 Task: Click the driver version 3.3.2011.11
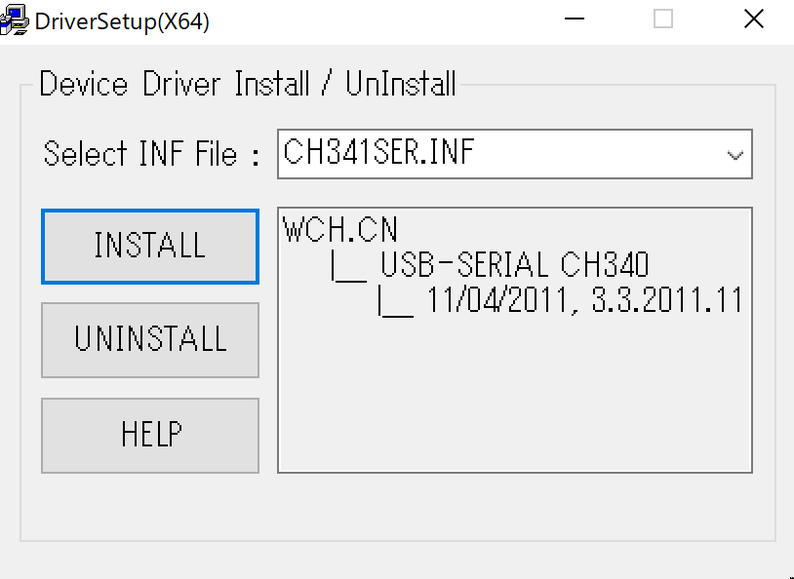coord(666,301)
